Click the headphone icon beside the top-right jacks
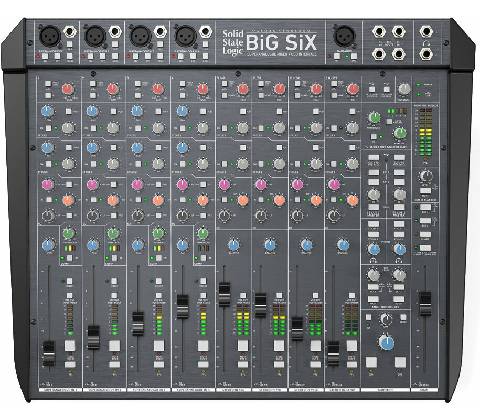This screenshot has height=420, width=480. [x=426, y=43]
